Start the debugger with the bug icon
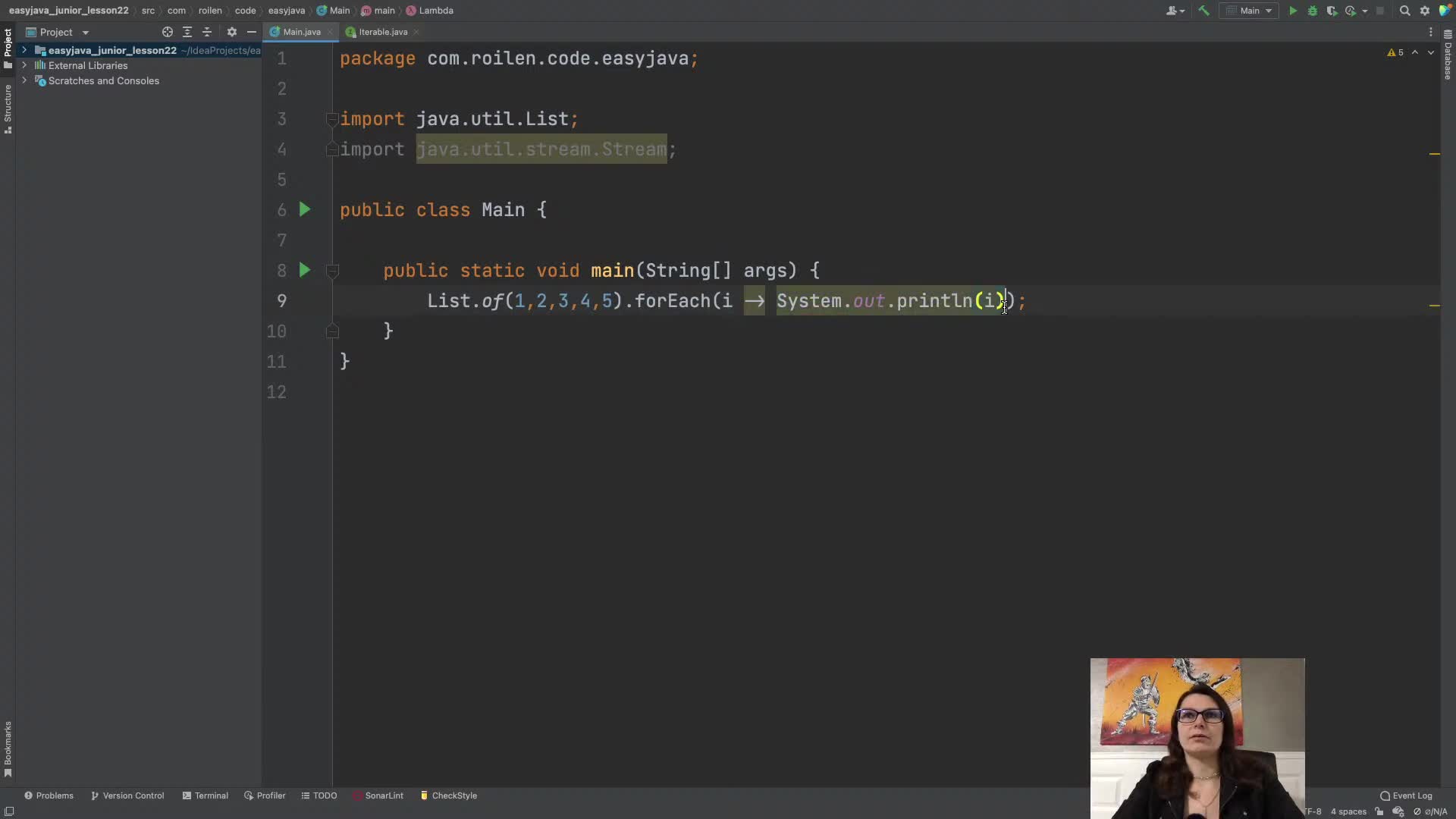Viewport: 1456px width, 819px height. (1313, 11)
